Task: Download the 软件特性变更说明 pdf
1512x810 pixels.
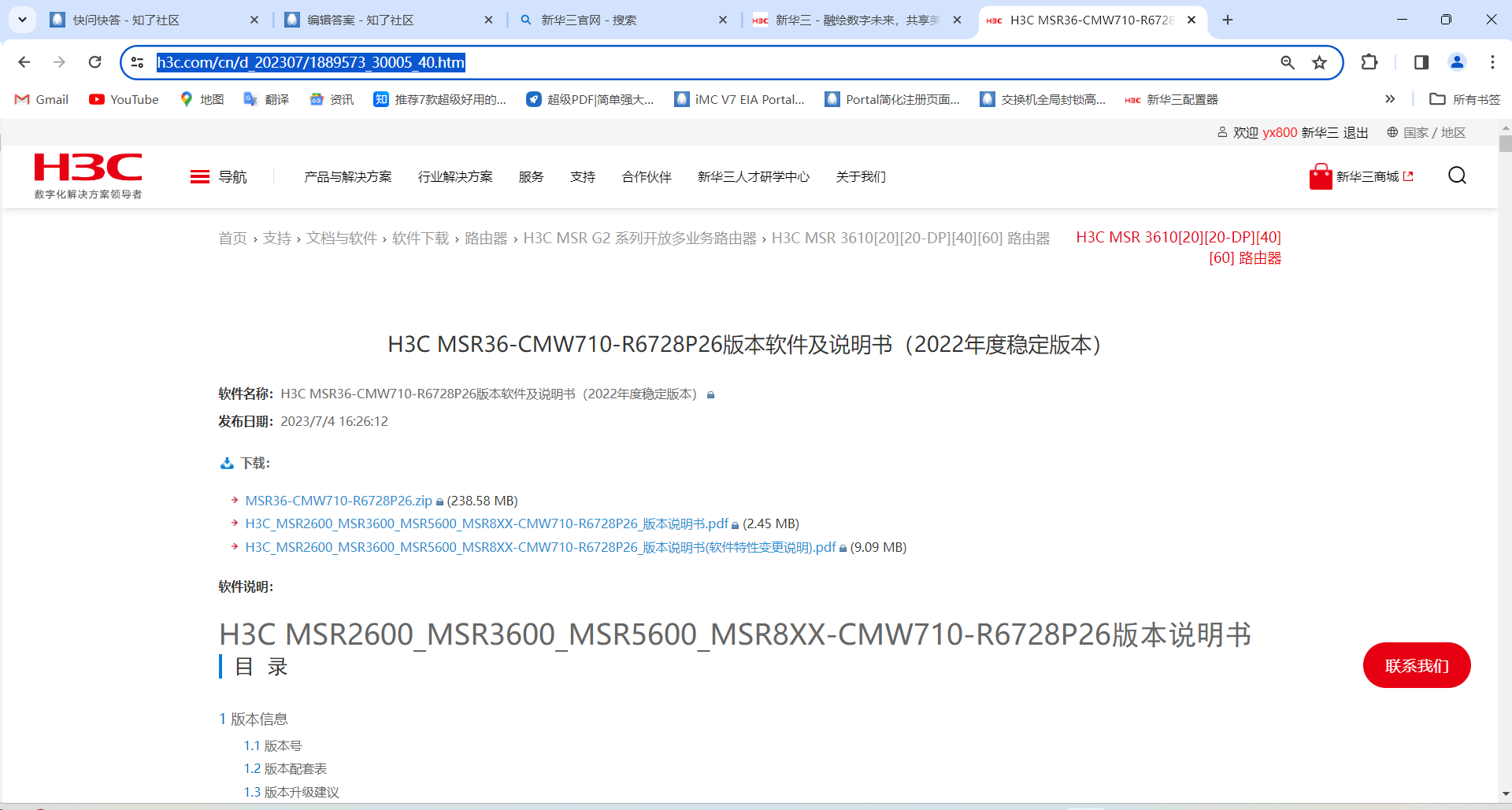Action: [x=540, y=547]
